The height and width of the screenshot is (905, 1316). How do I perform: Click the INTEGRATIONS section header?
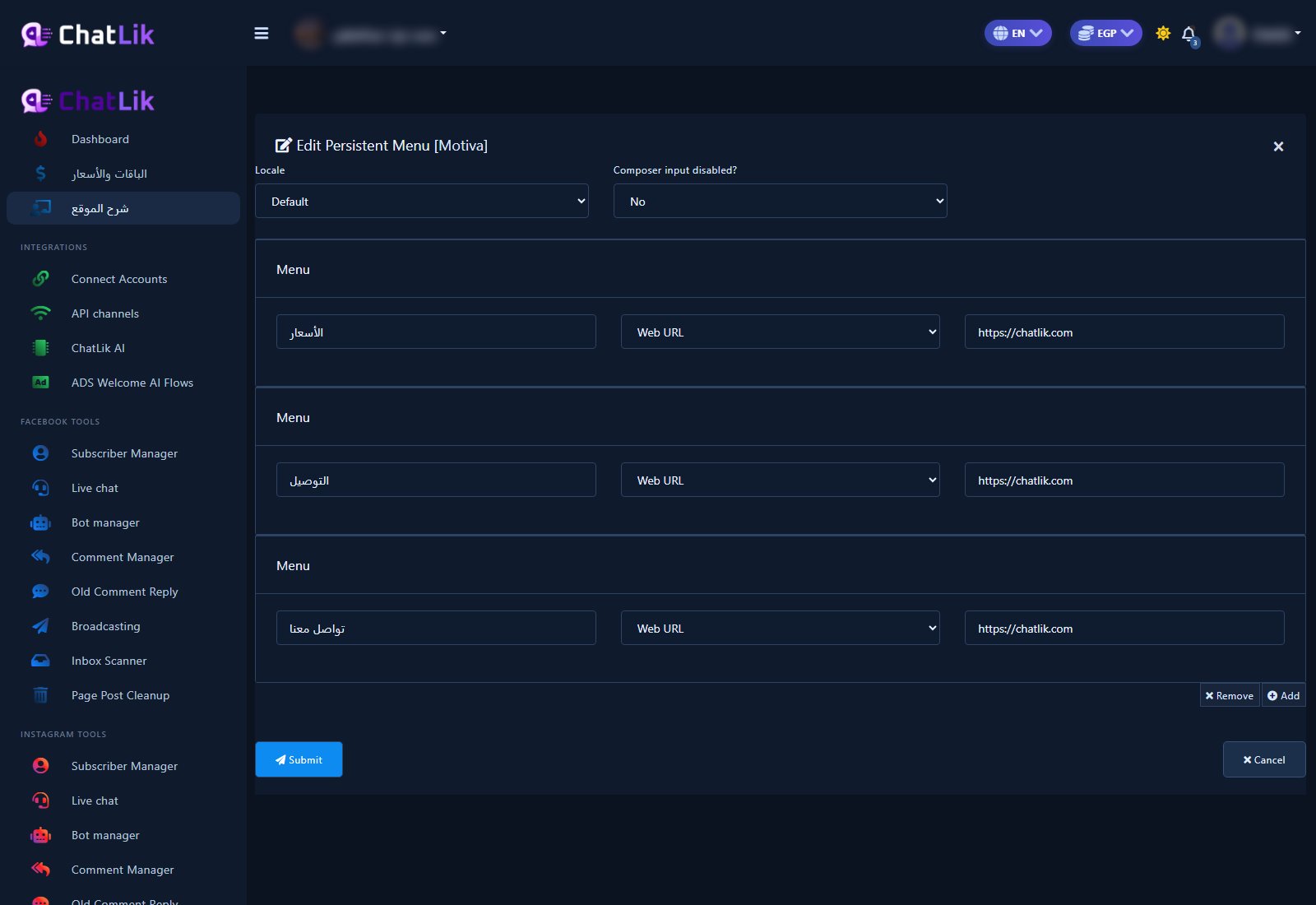[54, 248]
